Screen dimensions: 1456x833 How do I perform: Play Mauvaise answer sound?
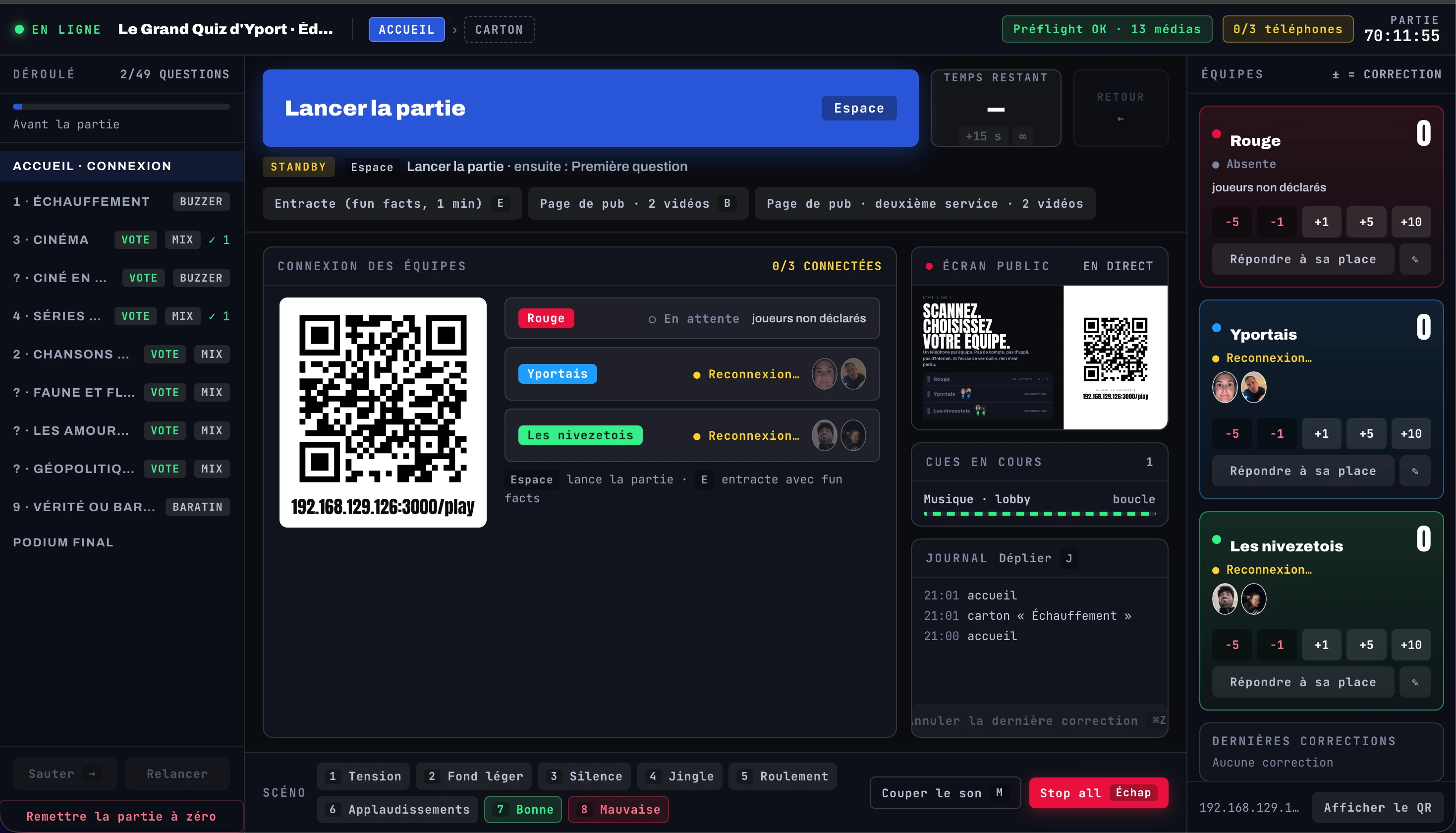click(x=618, y=810)
